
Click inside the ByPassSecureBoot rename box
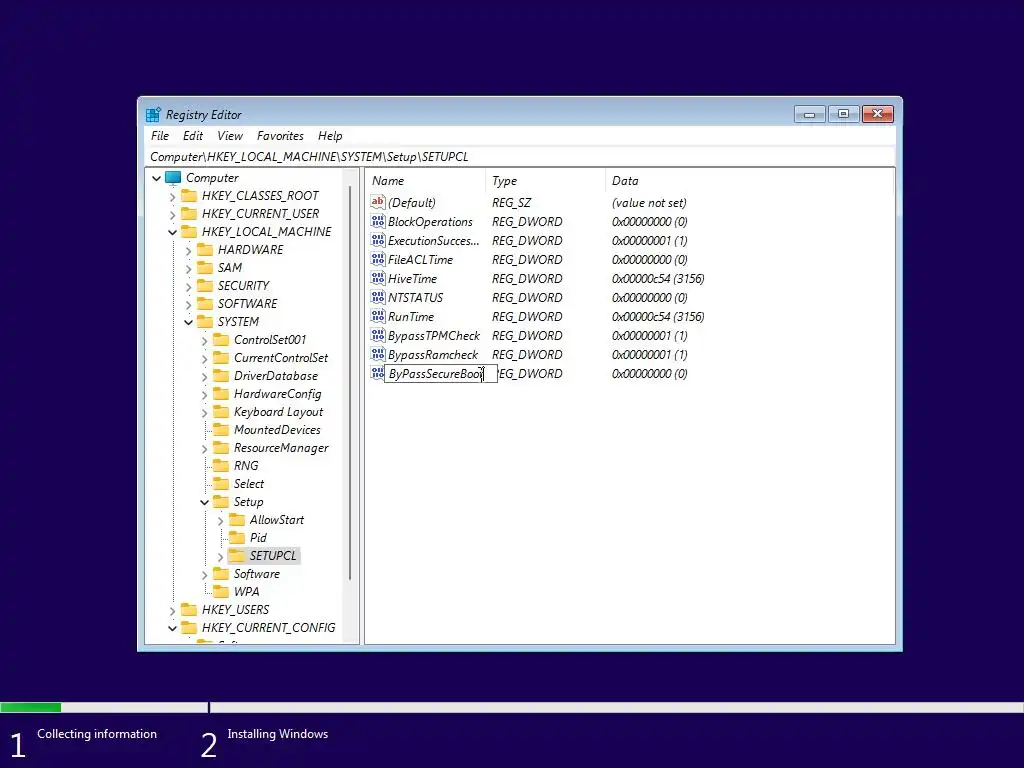click(x=440, y=374)
